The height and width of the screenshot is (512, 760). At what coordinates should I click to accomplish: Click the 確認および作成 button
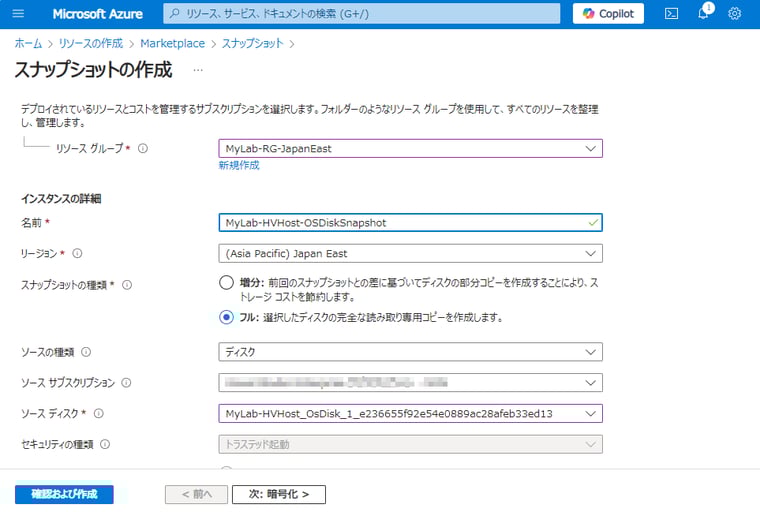[x=64, y=494]
